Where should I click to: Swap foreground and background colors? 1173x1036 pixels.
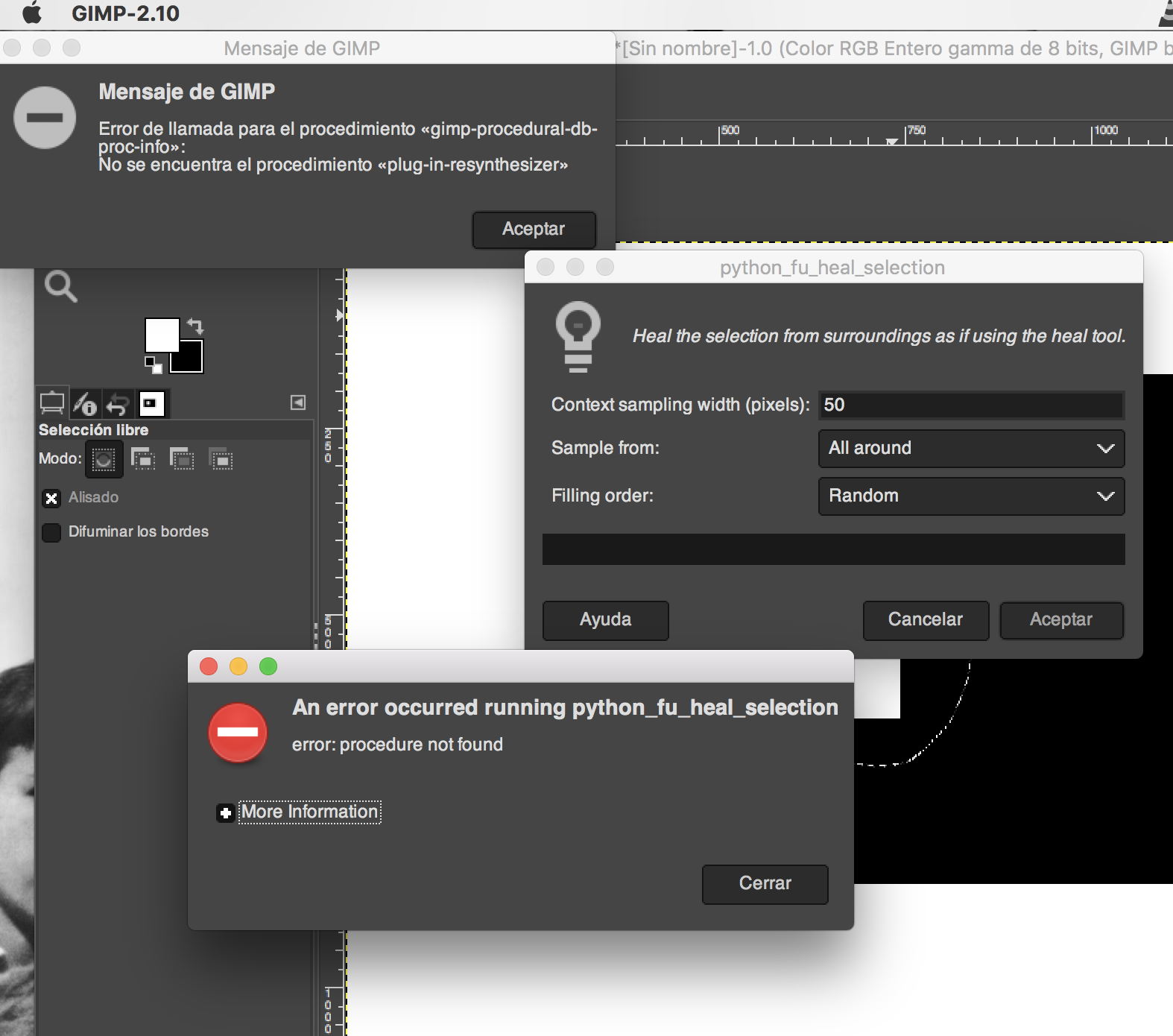click(195, 326)
